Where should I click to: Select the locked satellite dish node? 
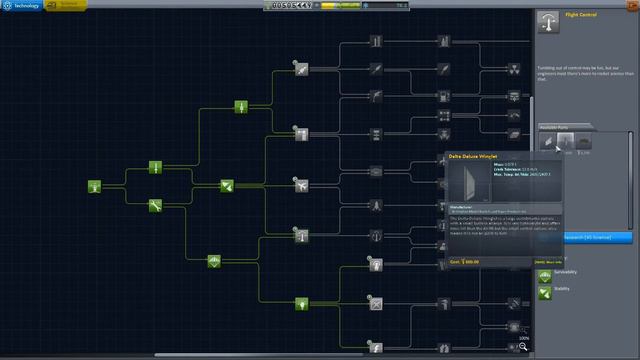point(514,304)
